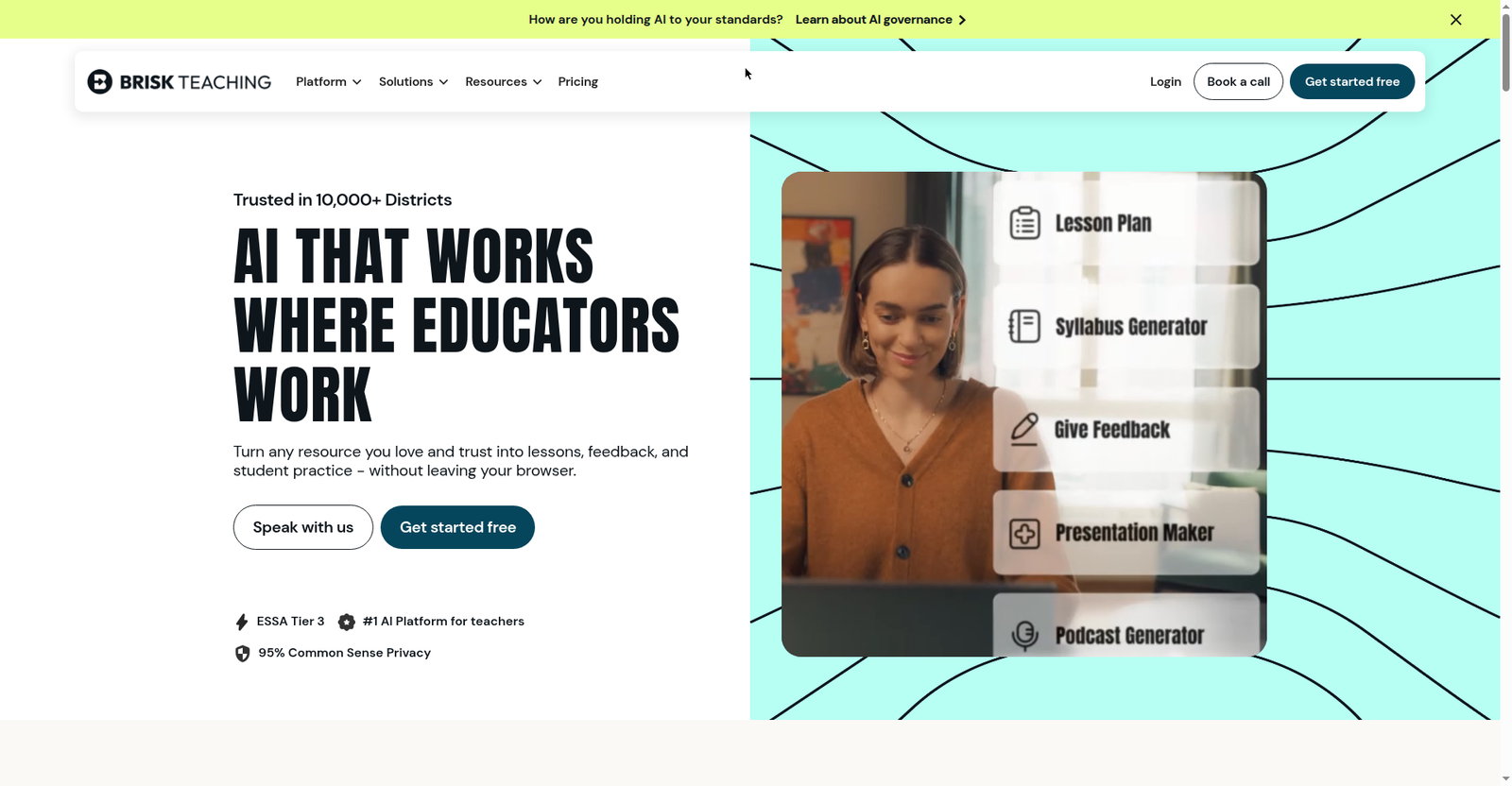Dismiss the AI governance banner
This screenshot has height=786, width=1512.
coord(1455,20)
